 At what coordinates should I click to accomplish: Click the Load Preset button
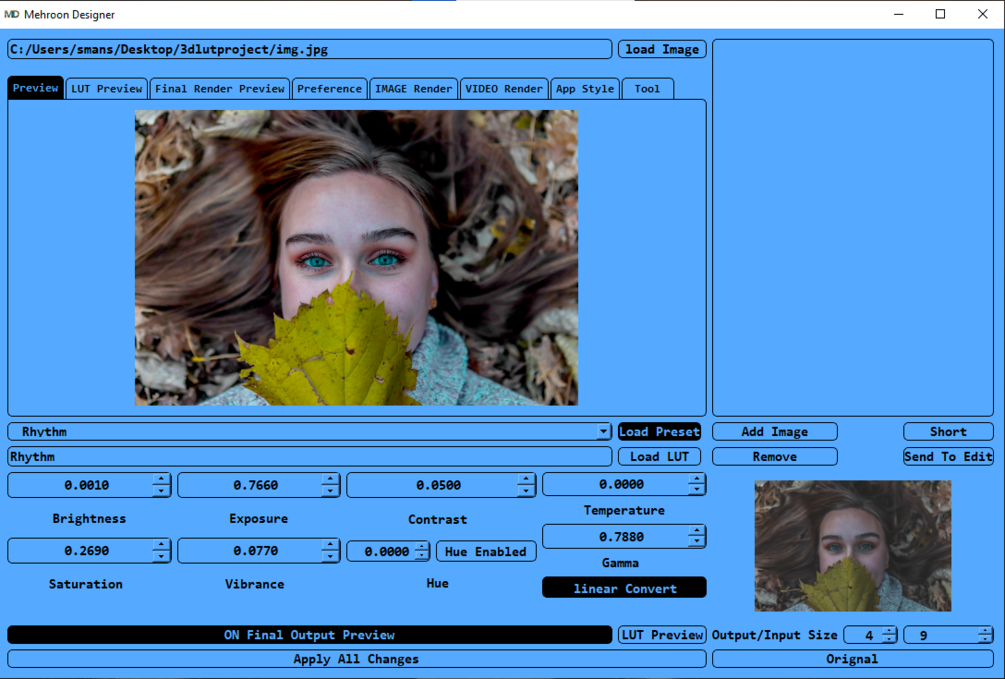pyautogui.click(x=660, y=432)
